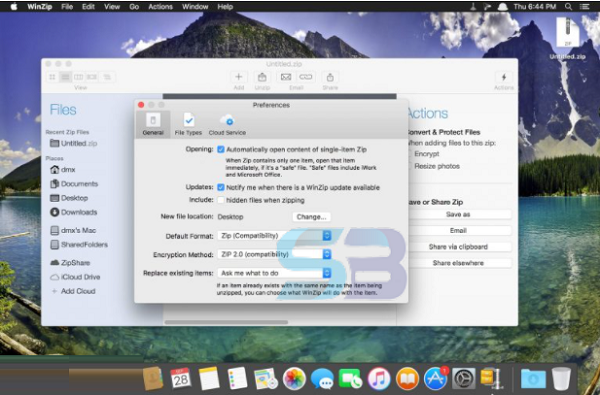Select dmx's Mac in sidebar
The image size is (600, 395).
pos(73,230)
